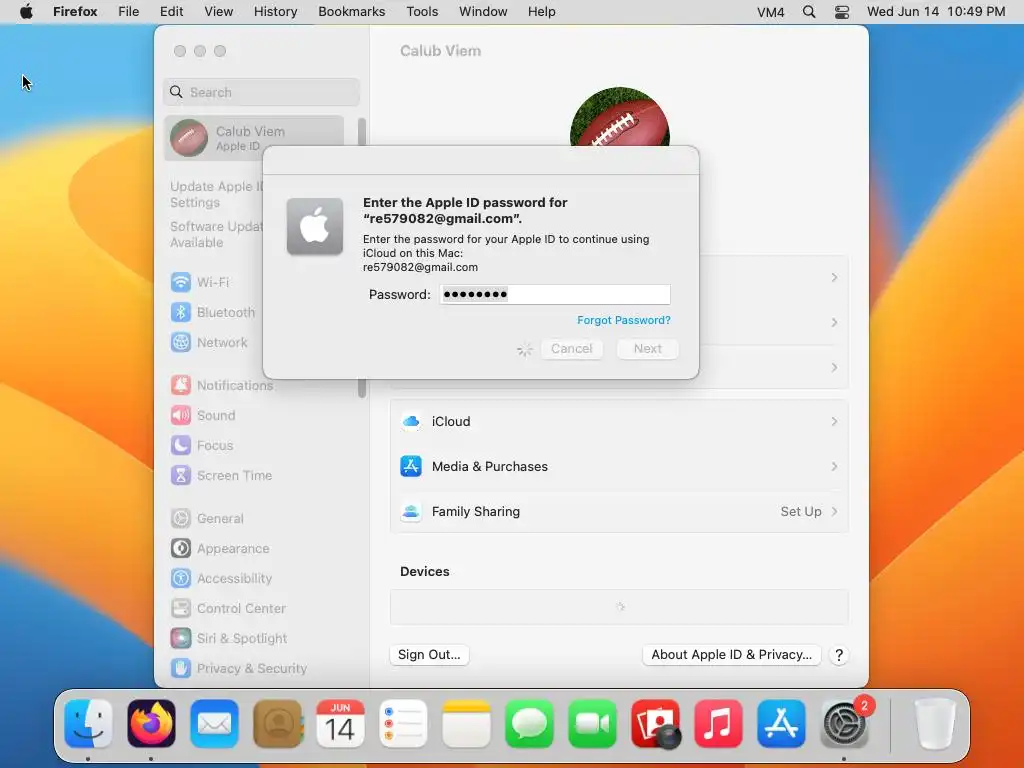Expand the Media & Purchases row chevron
This screenshot has width=1024, height=768.
(834, 466)
